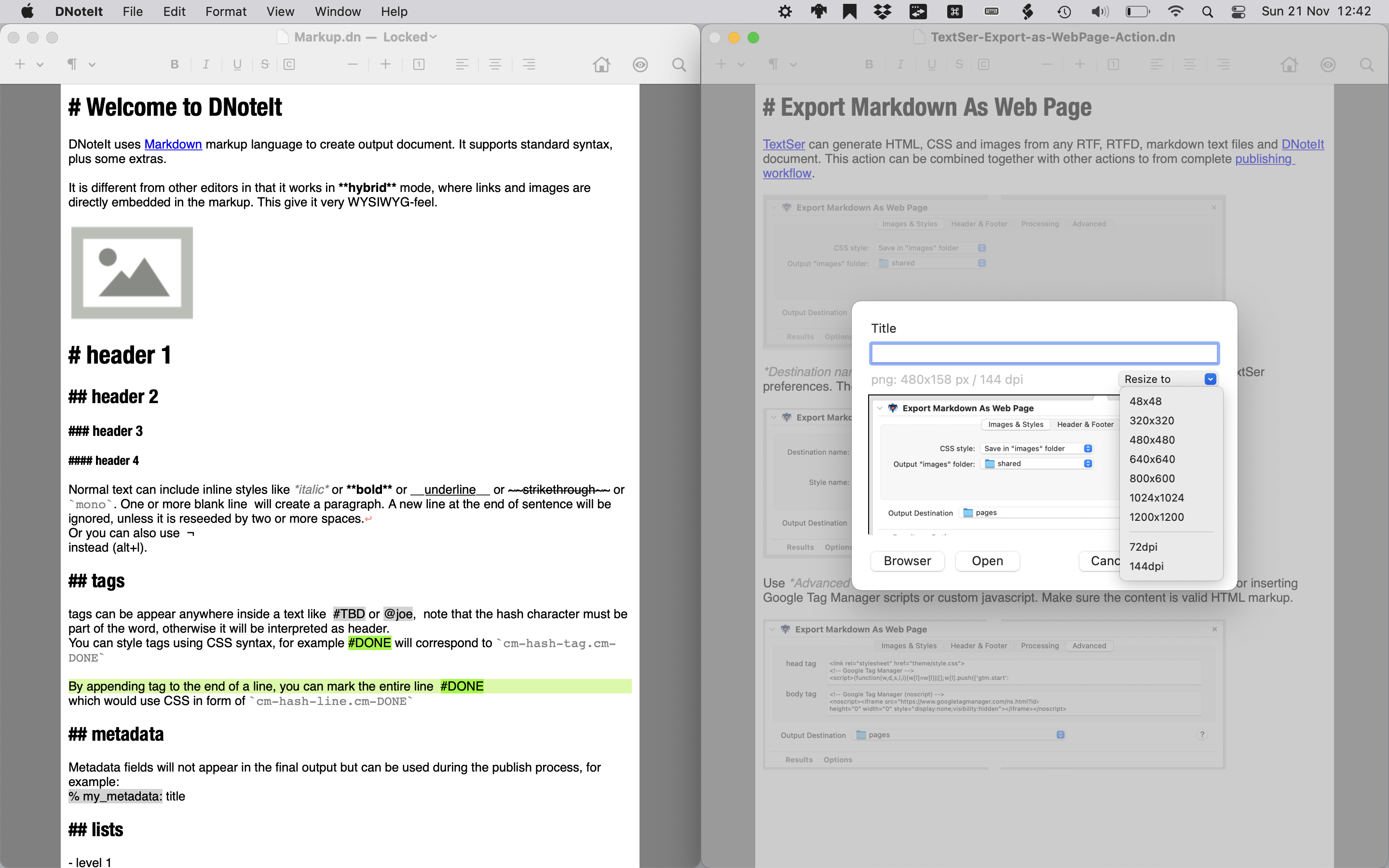1389x868 pixels.
Task: Toggle preview eye in TextSer window toolbar
Action: (1328, 64)
